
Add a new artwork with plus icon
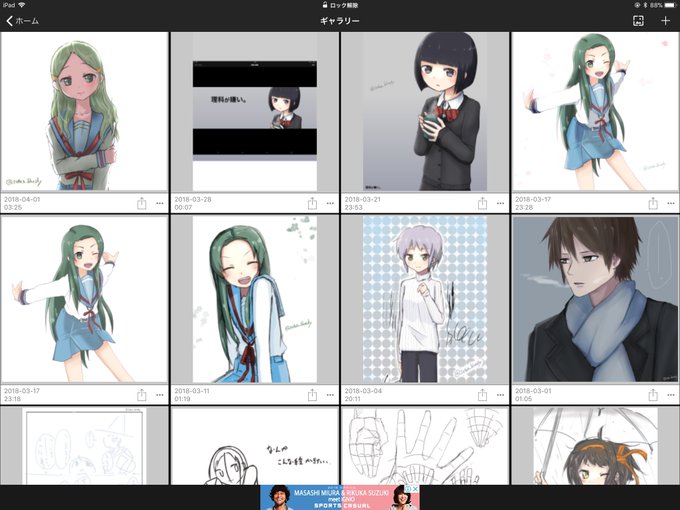[x=665, y=21]
